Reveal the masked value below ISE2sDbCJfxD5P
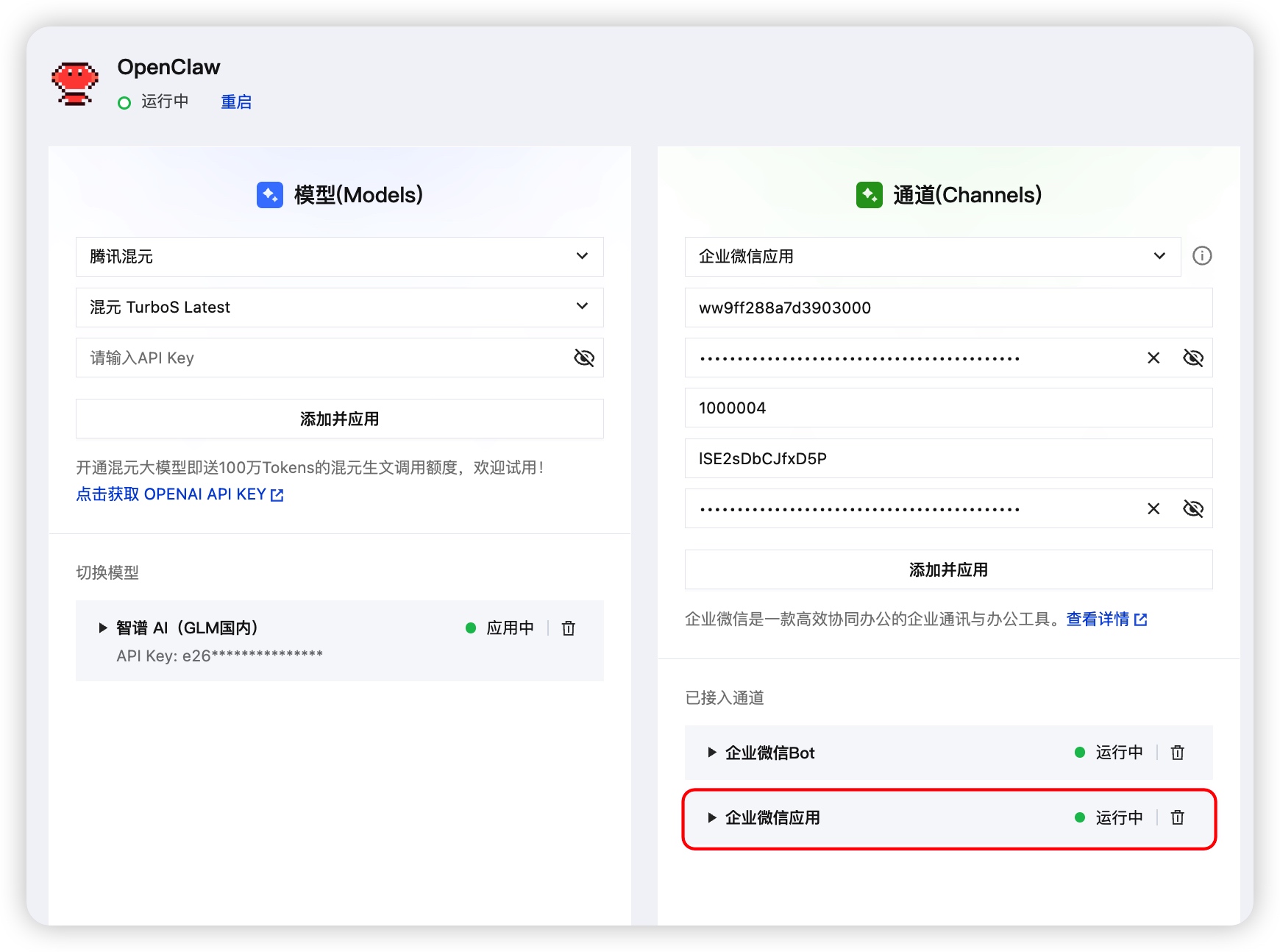Screen dimensions: 1280x952 point(1193,509)
